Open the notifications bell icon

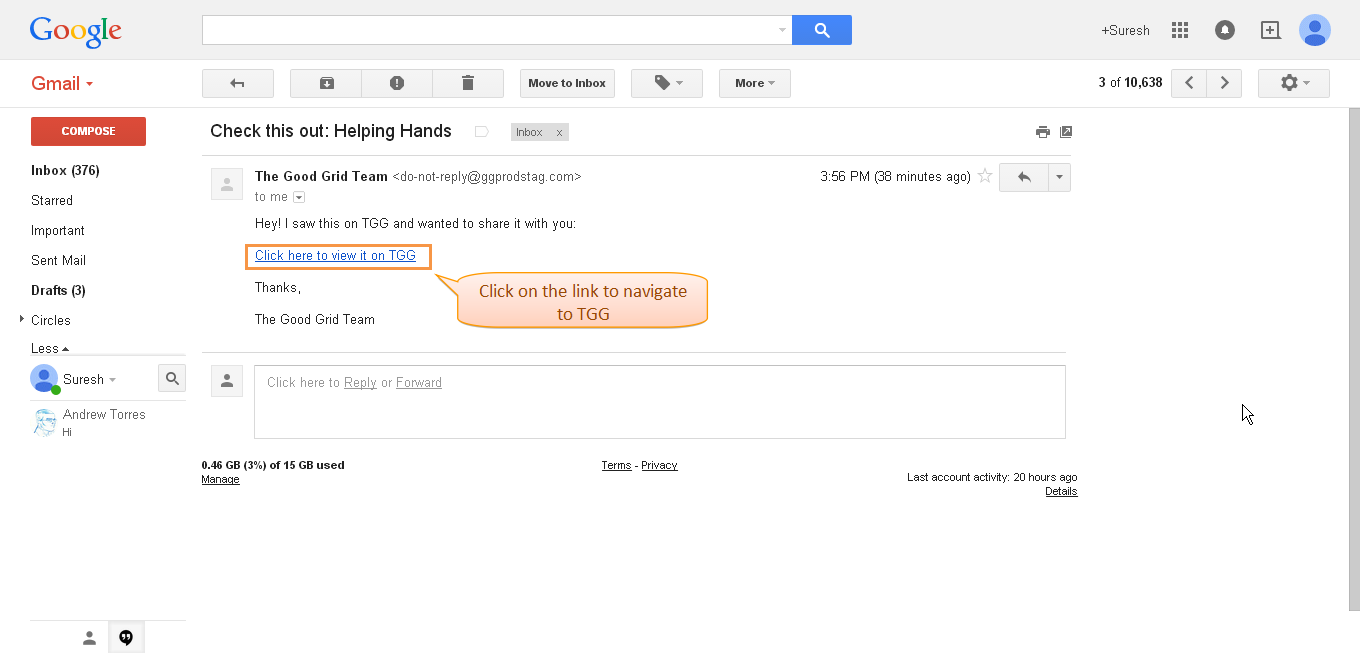tap(1225, 30)
